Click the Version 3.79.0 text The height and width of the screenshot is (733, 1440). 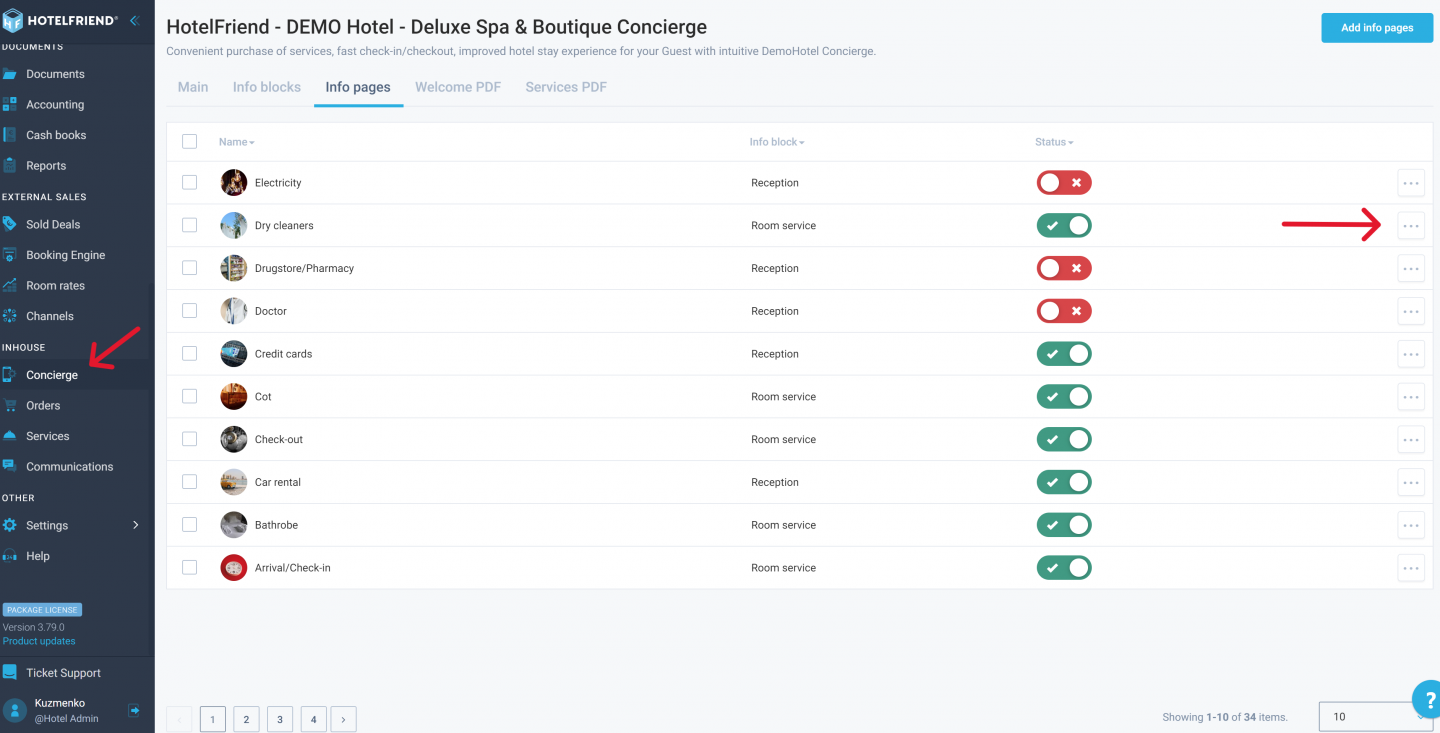[x=33, y=627]
